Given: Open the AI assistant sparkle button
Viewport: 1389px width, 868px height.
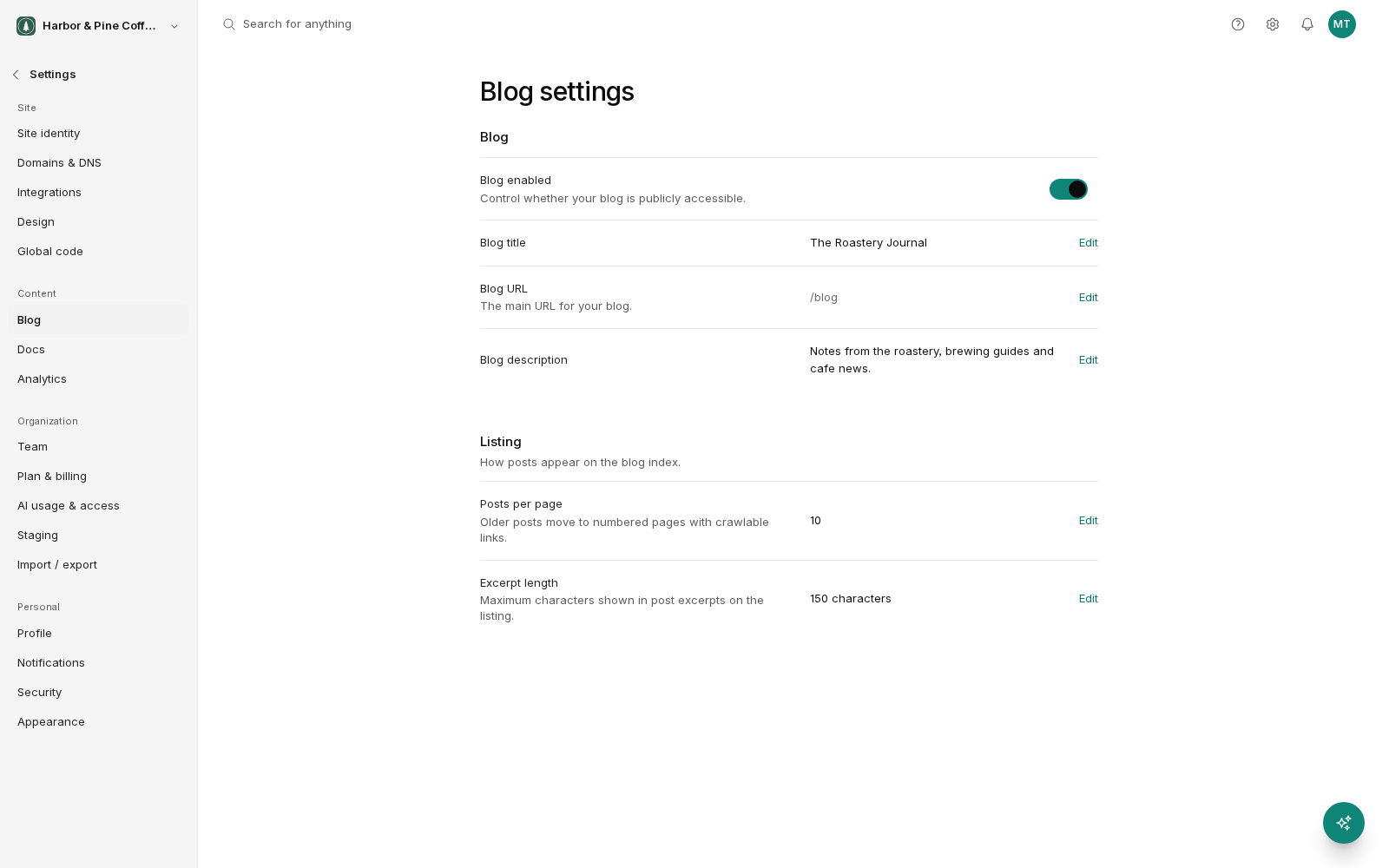Looking at the screenshot, I should point(1344,823).
